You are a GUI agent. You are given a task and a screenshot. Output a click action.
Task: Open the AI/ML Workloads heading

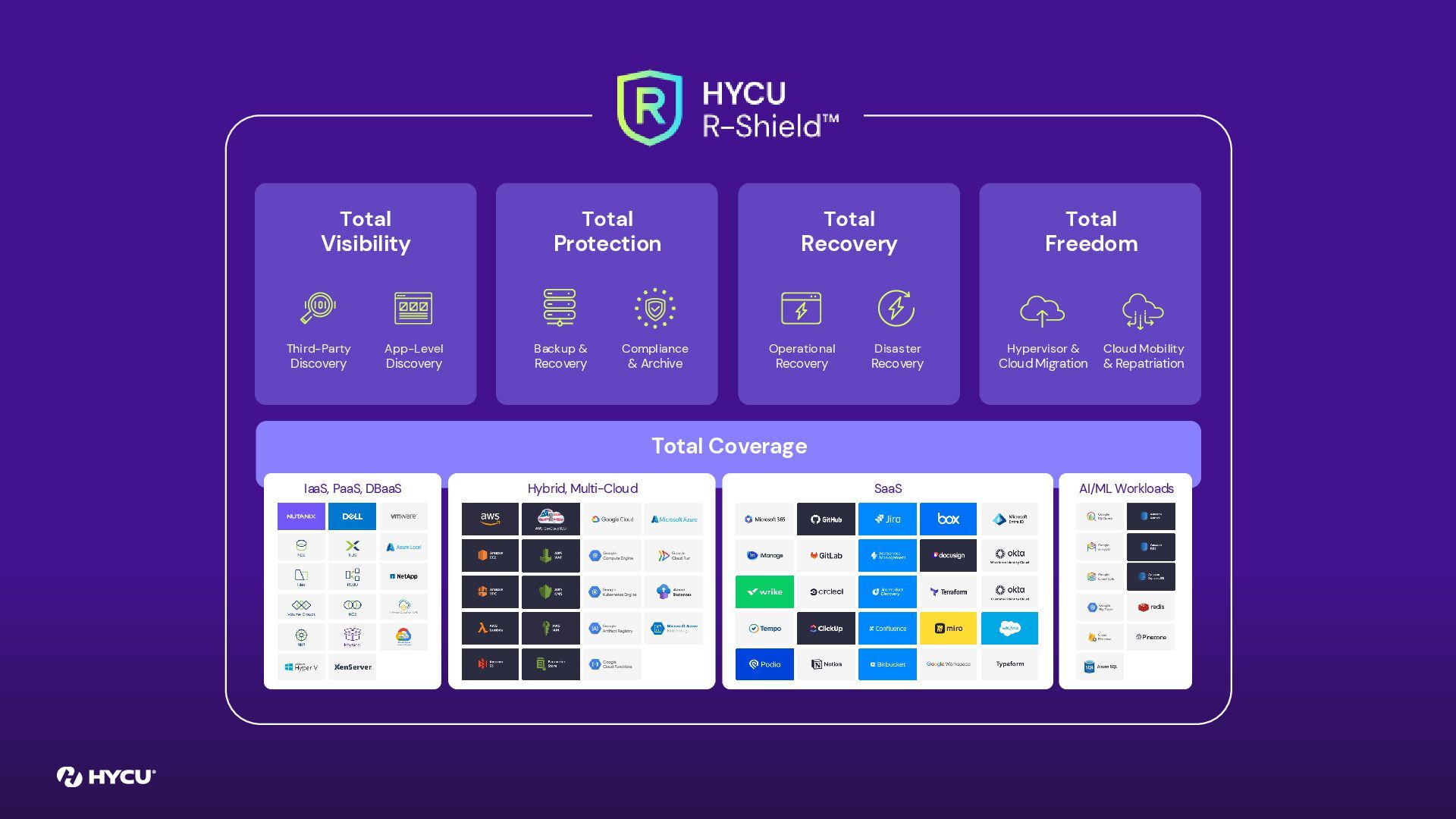[1125, 488]
